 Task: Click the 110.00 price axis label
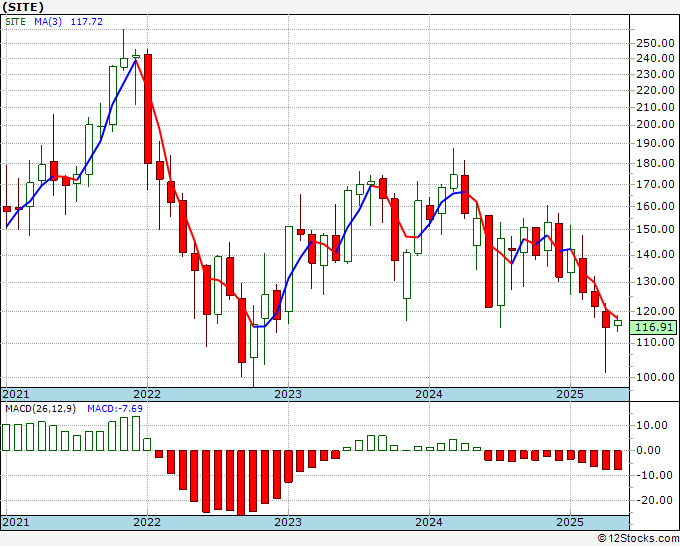point(655,342)
